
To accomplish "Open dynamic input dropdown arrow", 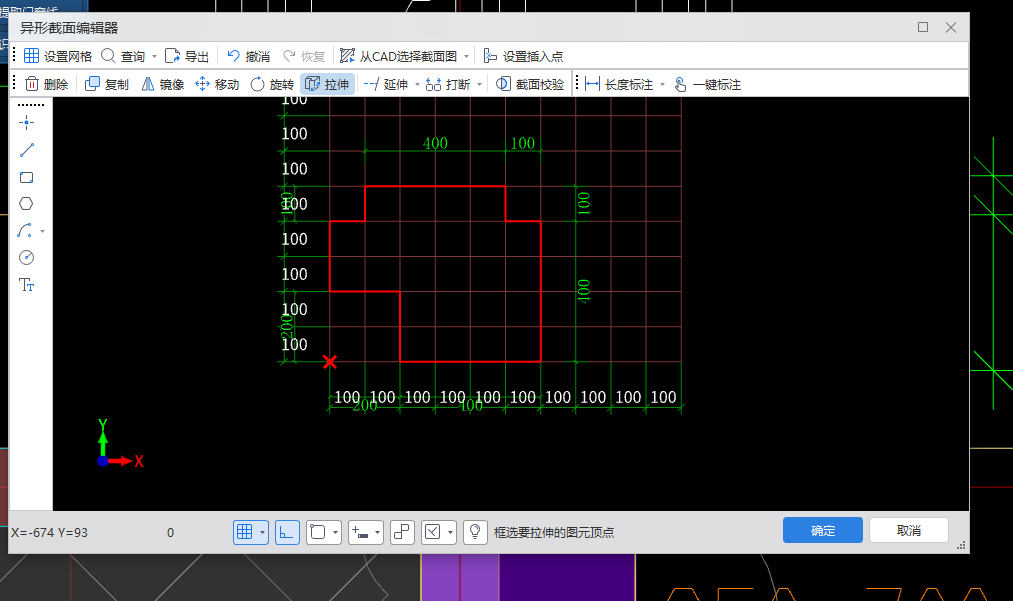I will coord(377,532).
